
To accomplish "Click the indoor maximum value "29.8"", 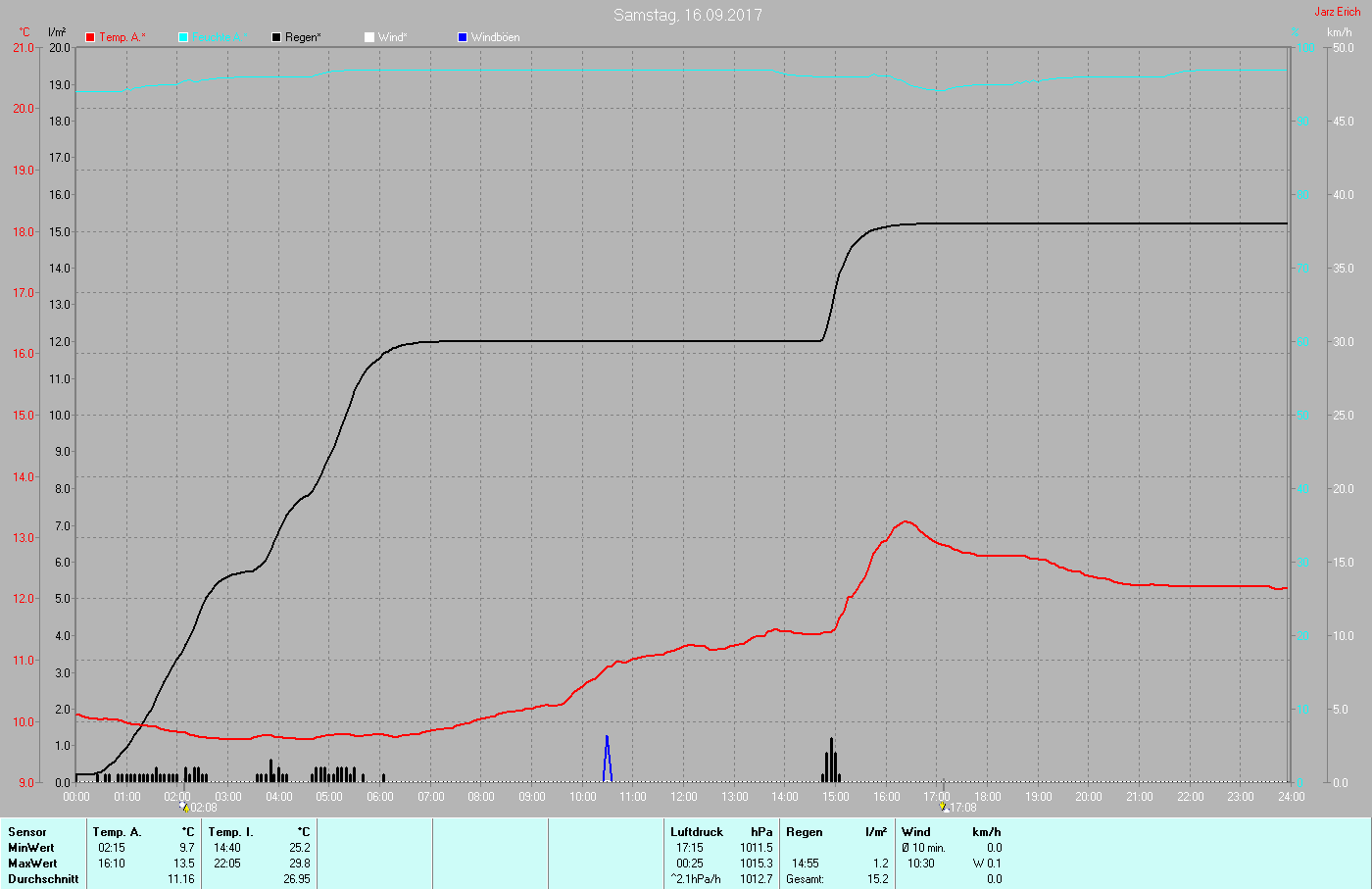I will point(300,864).
